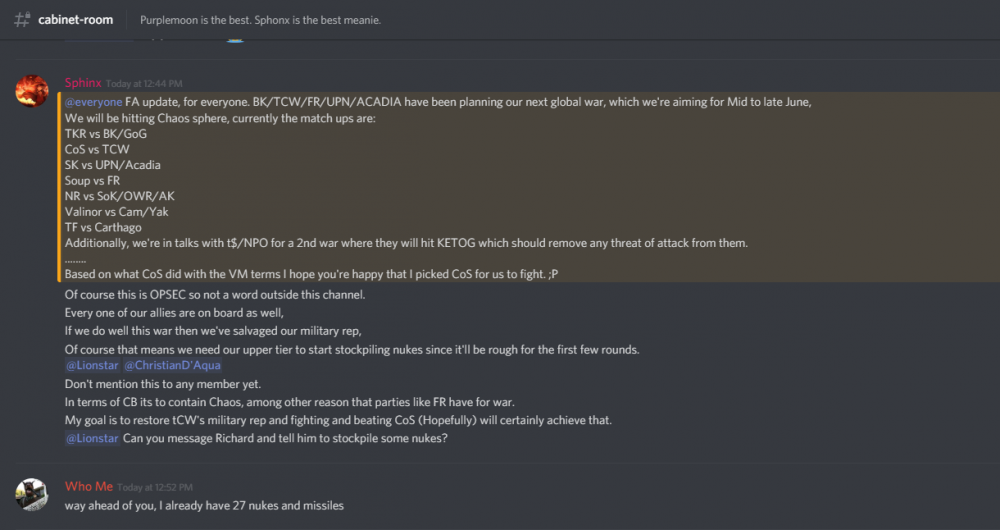Click the Sphinx username

[x=83, y=83]
